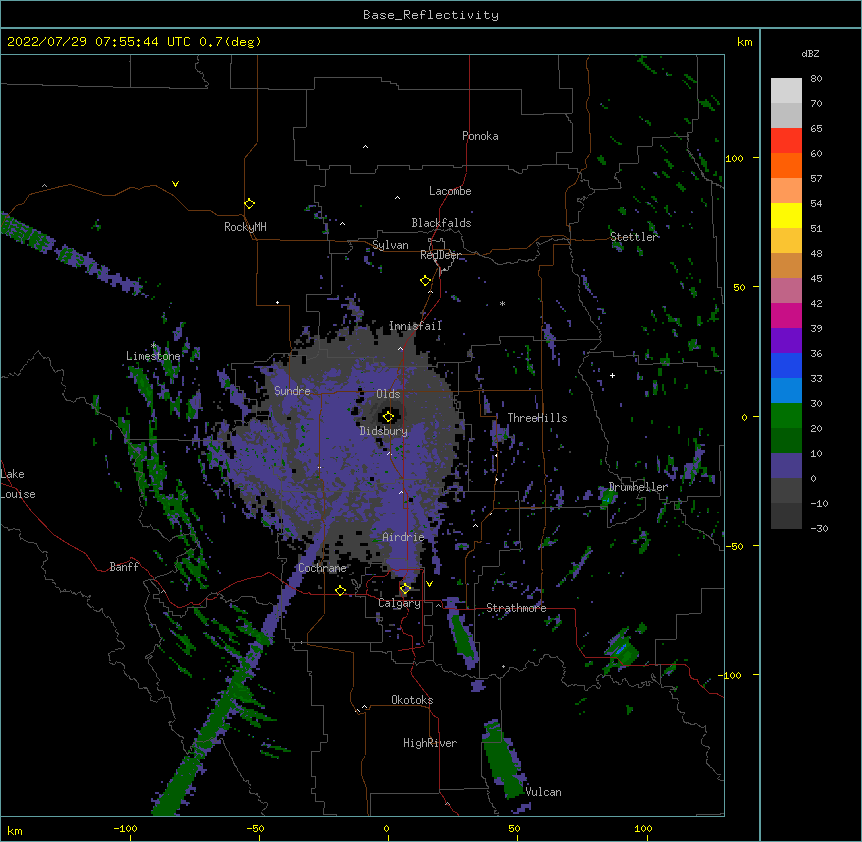
Task: Click the RockyMH label
Action: (245, 226)
